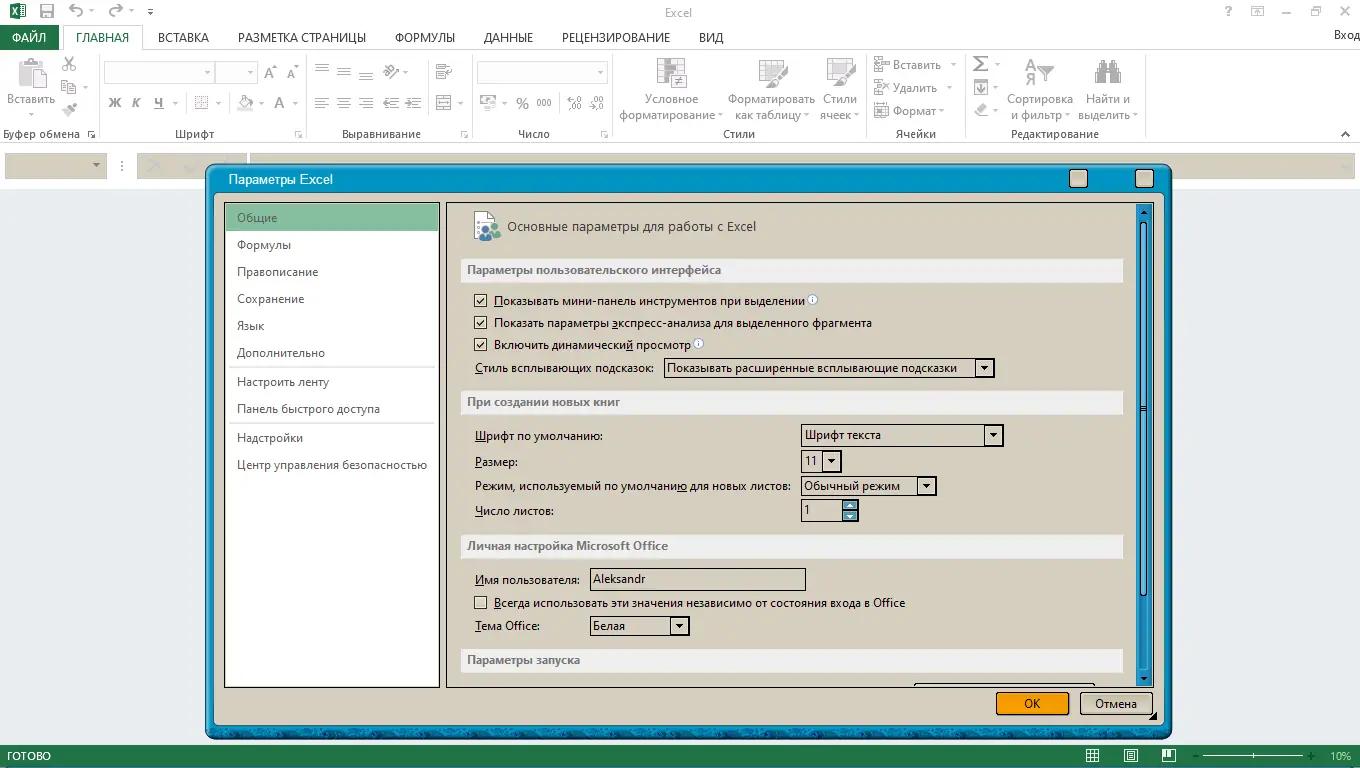
Task: Uncheck 'Показать параметры экспресс-анализа' checkbox
Action: [x=481, y=323]
